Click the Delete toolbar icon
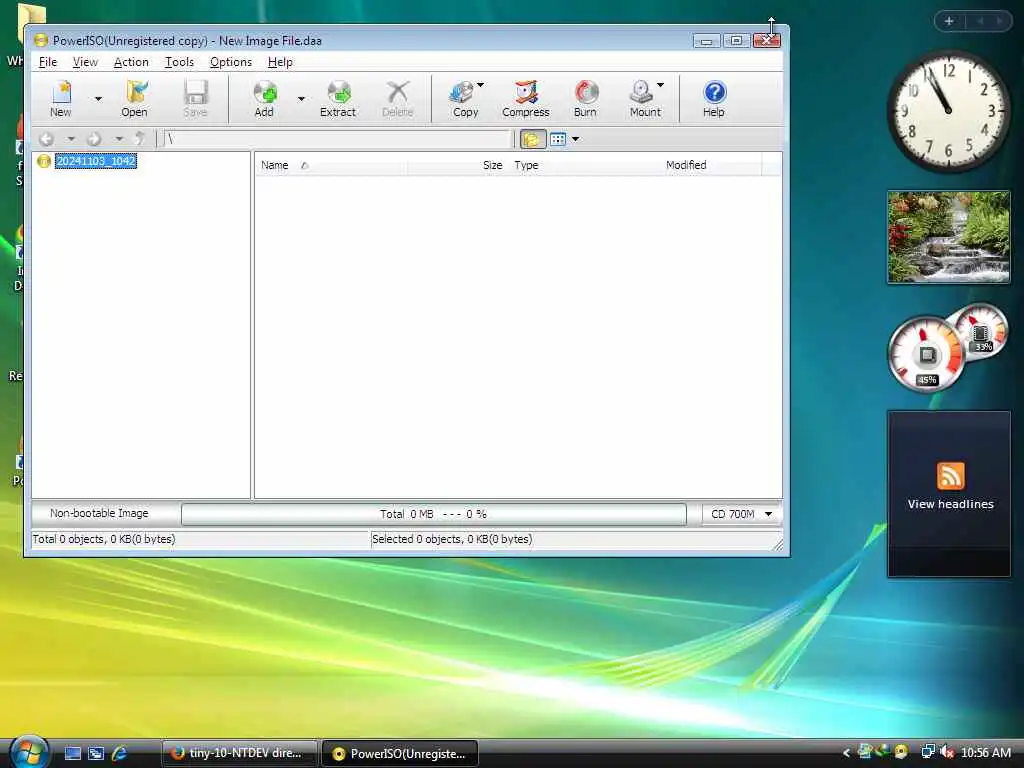Image resolution: width=1024 pixels, height=768 pixels. 398,99
